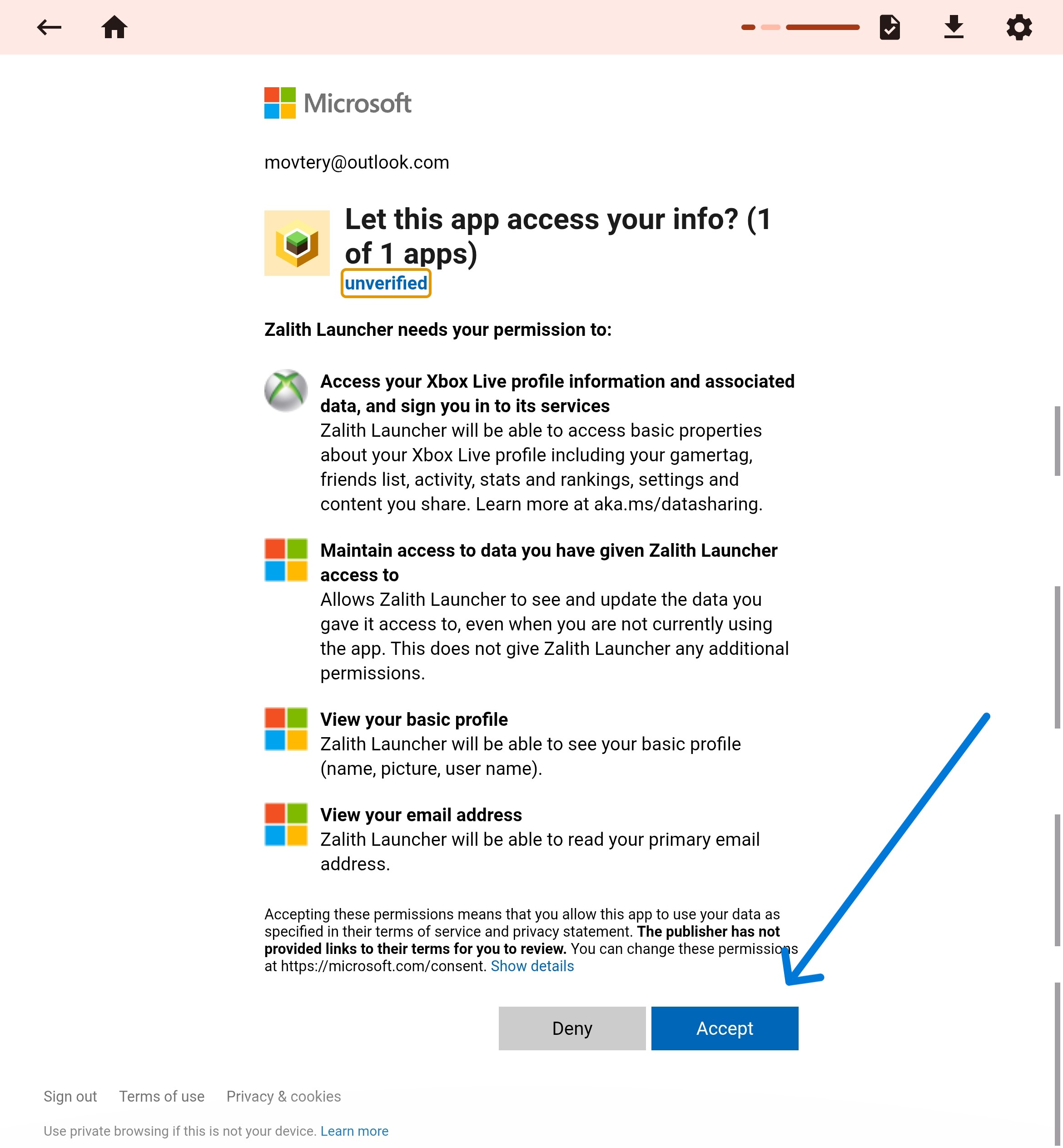1063x1148 pixels.
Task: Click the Learn more link about private browsing
Action: [355, 1130]
